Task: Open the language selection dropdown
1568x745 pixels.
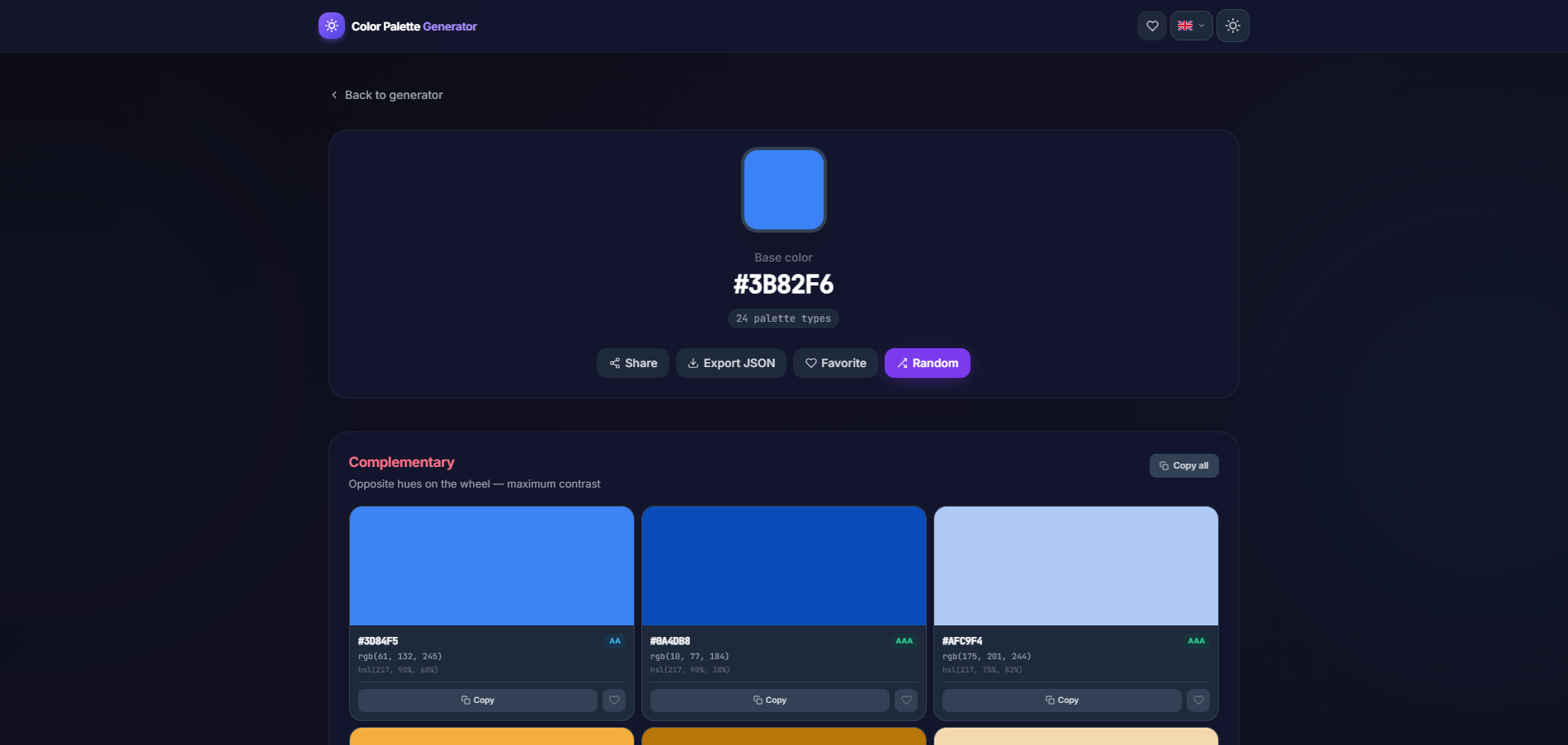Action: [x=1191, y=26]
